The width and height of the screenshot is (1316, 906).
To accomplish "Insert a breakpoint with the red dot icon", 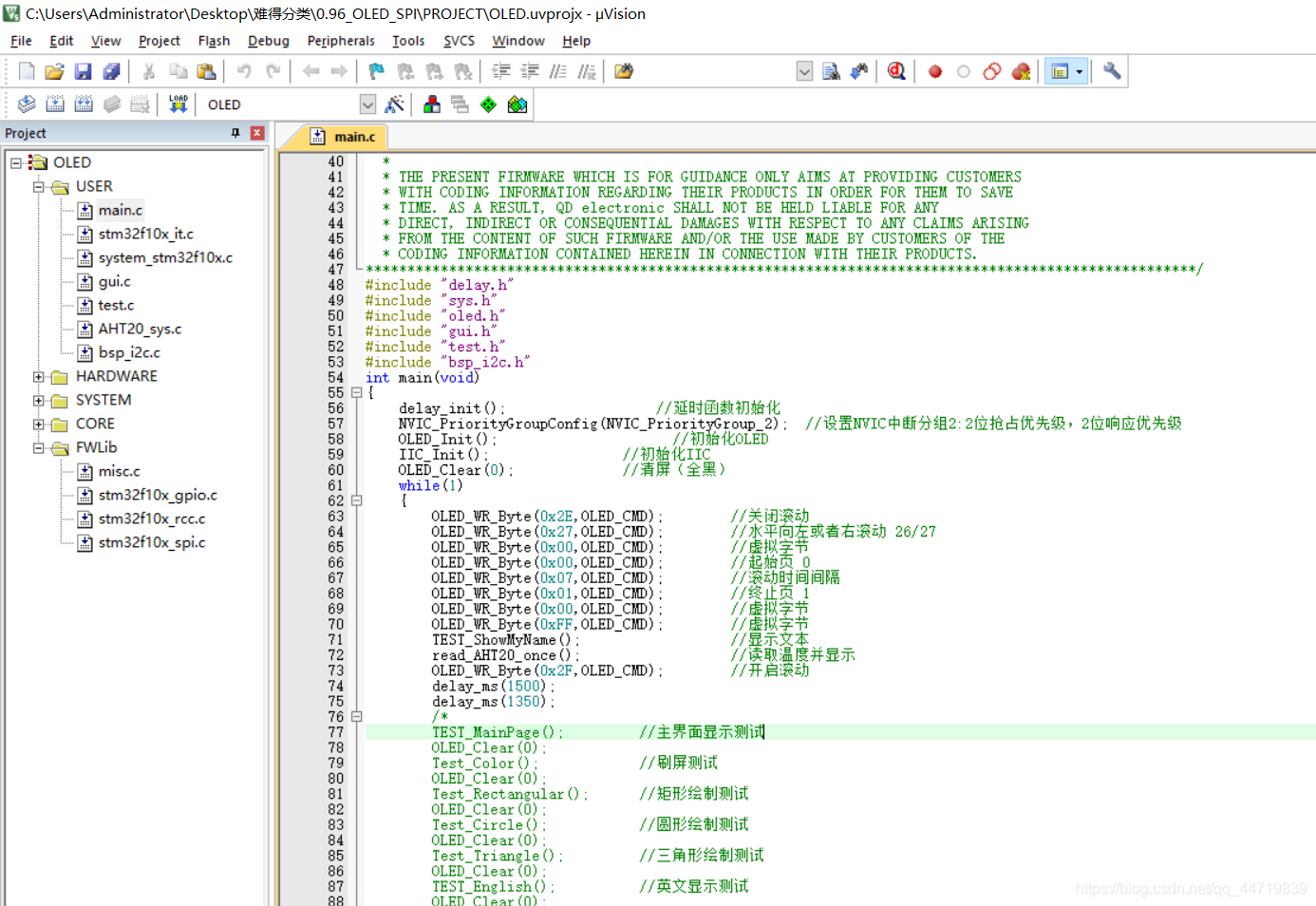I will pyautogui.click(x=935, y=71).
